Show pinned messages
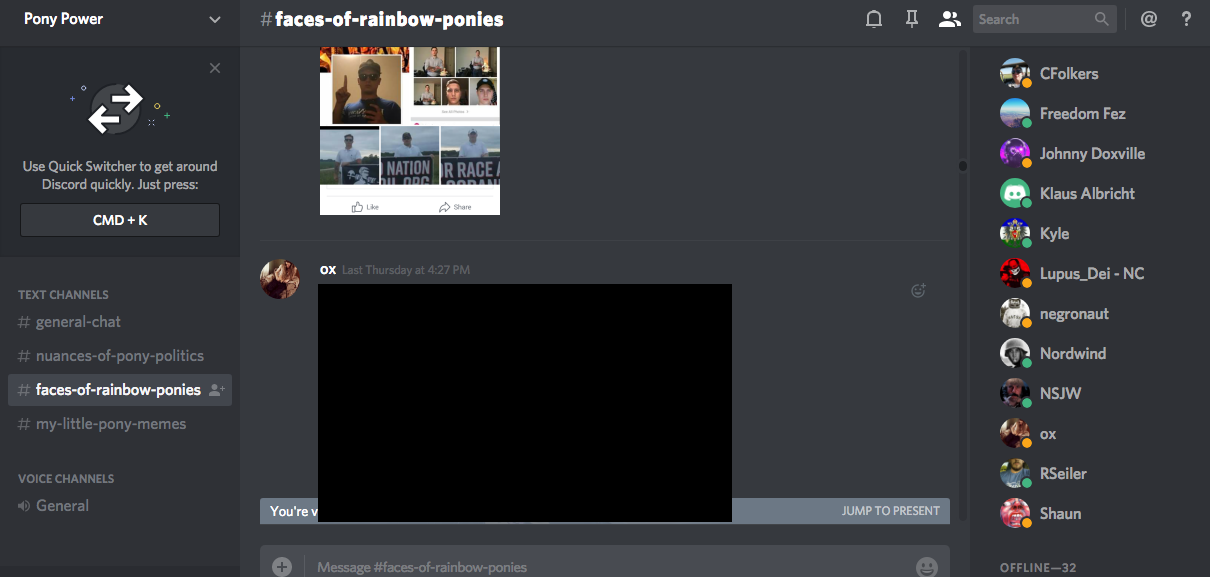1210x577 pixels. 911,19
